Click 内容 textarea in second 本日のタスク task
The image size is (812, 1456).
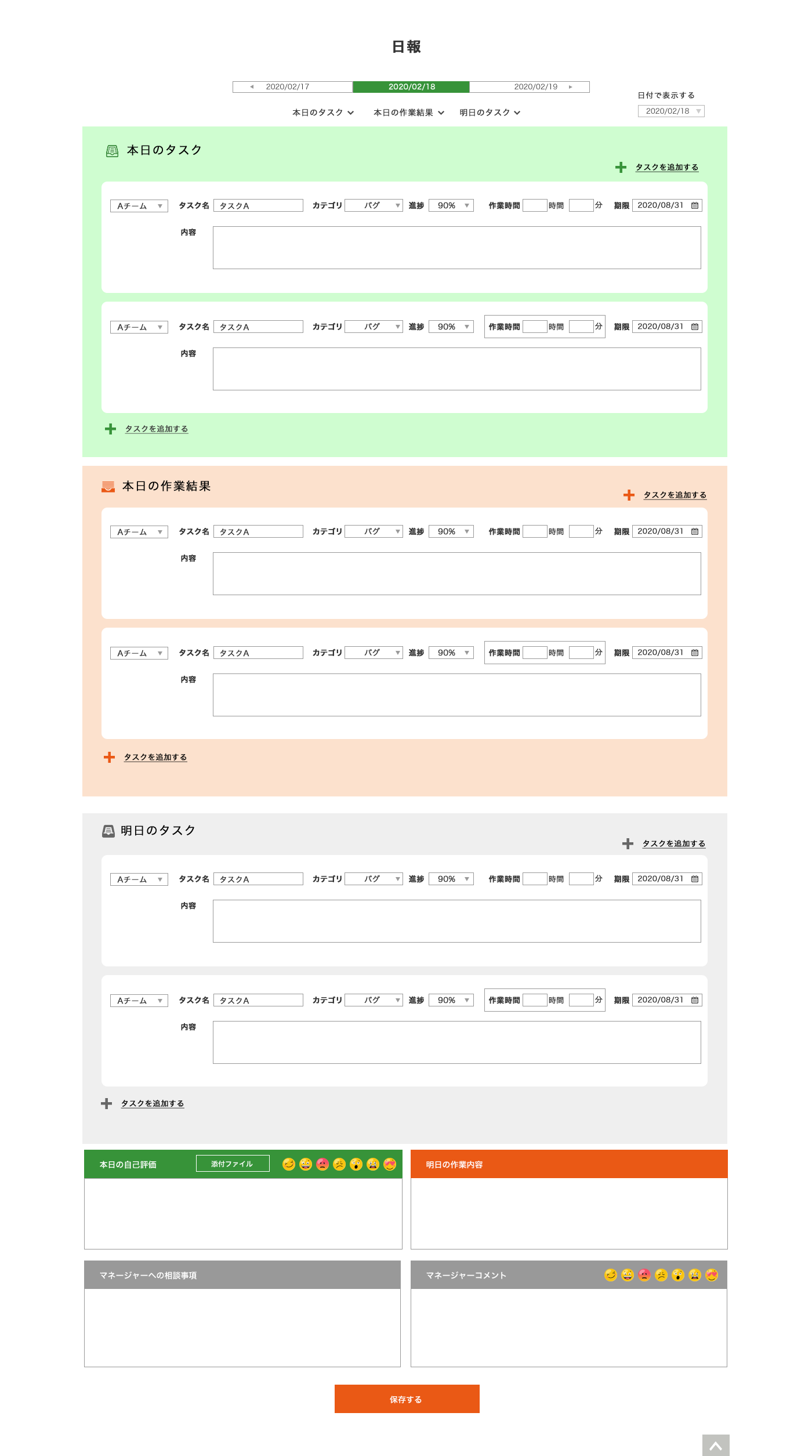[x=457, y=369]
